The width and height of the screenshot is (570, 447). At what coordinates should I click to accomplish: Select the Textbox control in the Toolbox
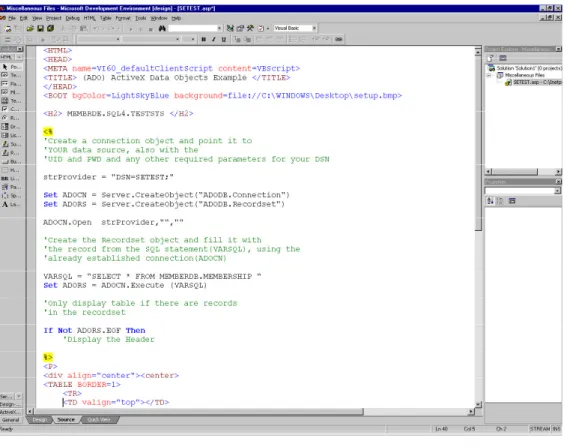[x=12, y=75]
